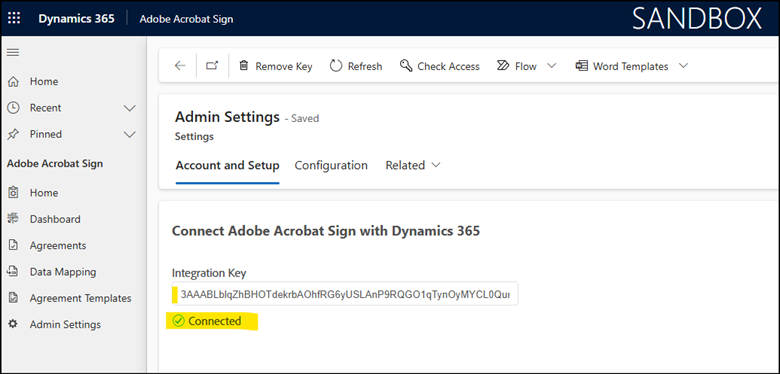
Task: Click the Pinned label in sidebar
Action: 46,134
